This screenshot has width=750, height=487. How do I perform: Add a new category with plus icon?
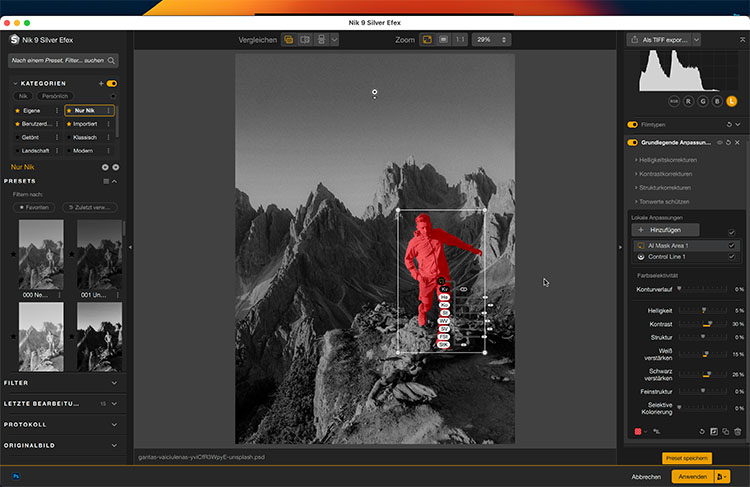[x=101, y=83]
